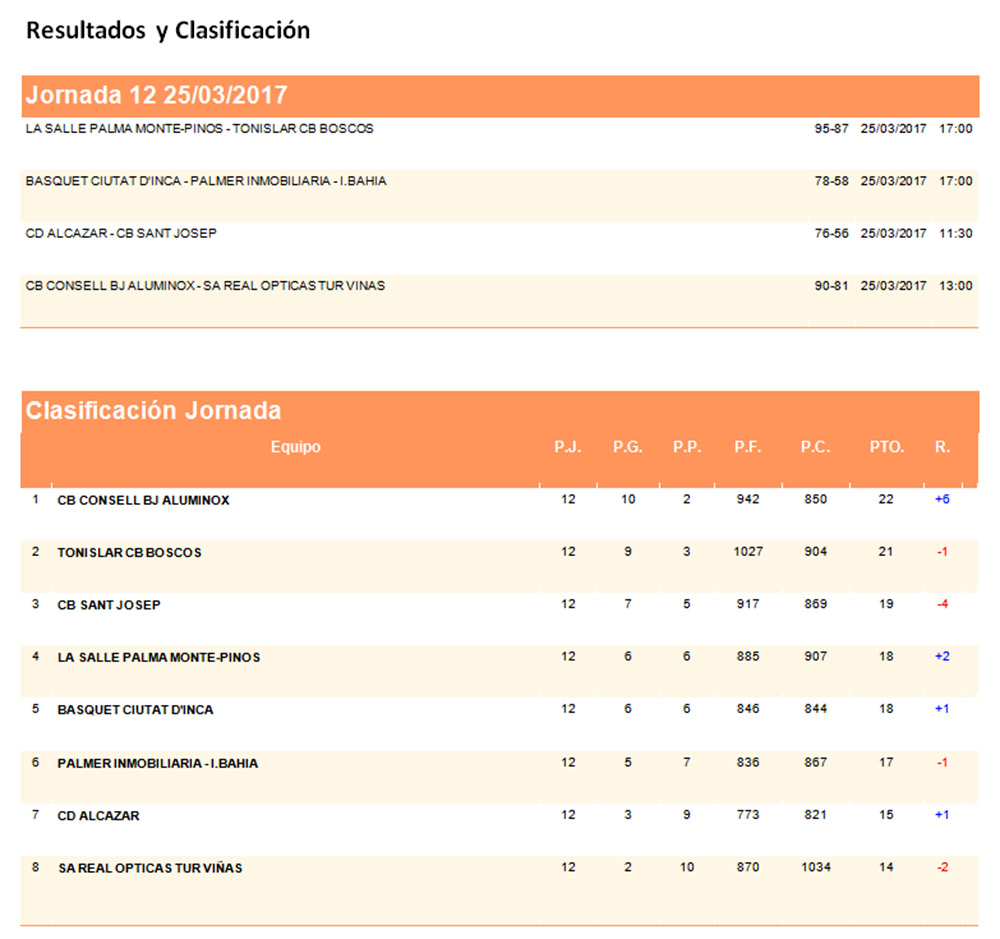Open the Clasificación Jornada section header
Viewport: 1000px width, 939px height.
click(153, 410)
